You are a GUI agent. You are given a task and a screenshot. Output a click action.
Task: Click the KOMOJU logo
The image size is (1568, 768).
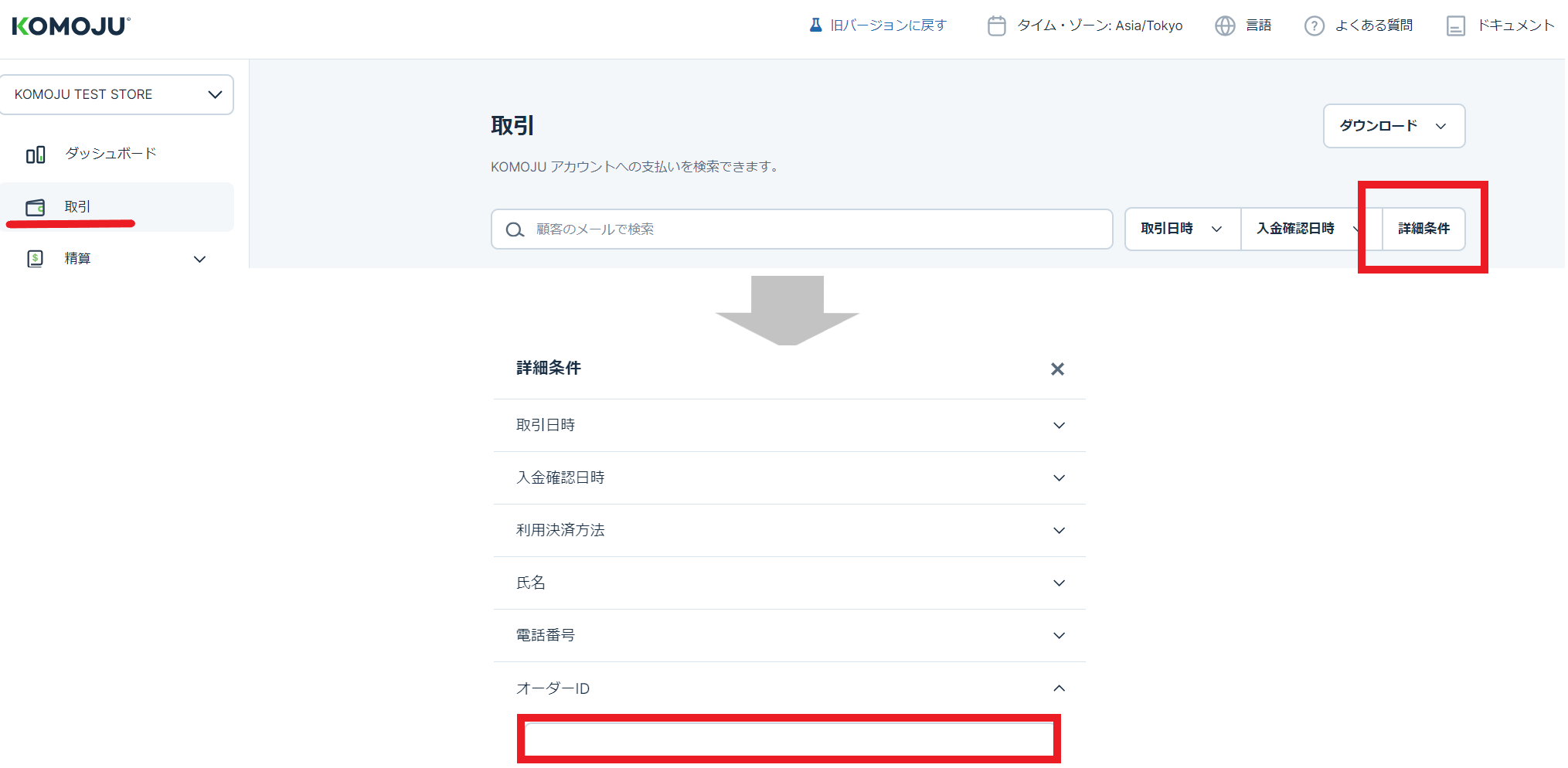(71, 26)
